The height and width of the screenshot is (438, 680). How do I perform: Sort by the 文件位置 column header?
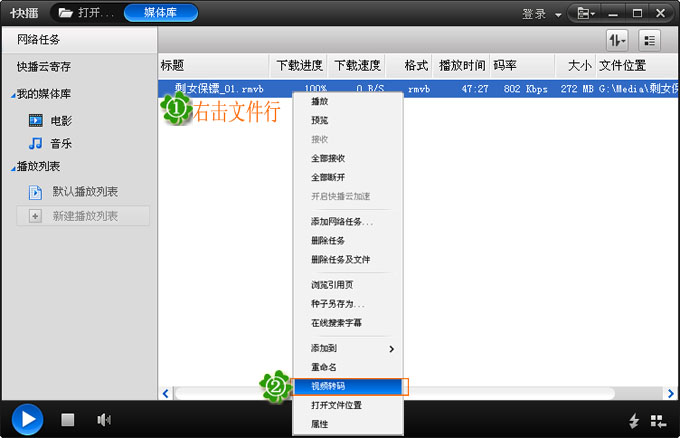[x=638, y=65]
